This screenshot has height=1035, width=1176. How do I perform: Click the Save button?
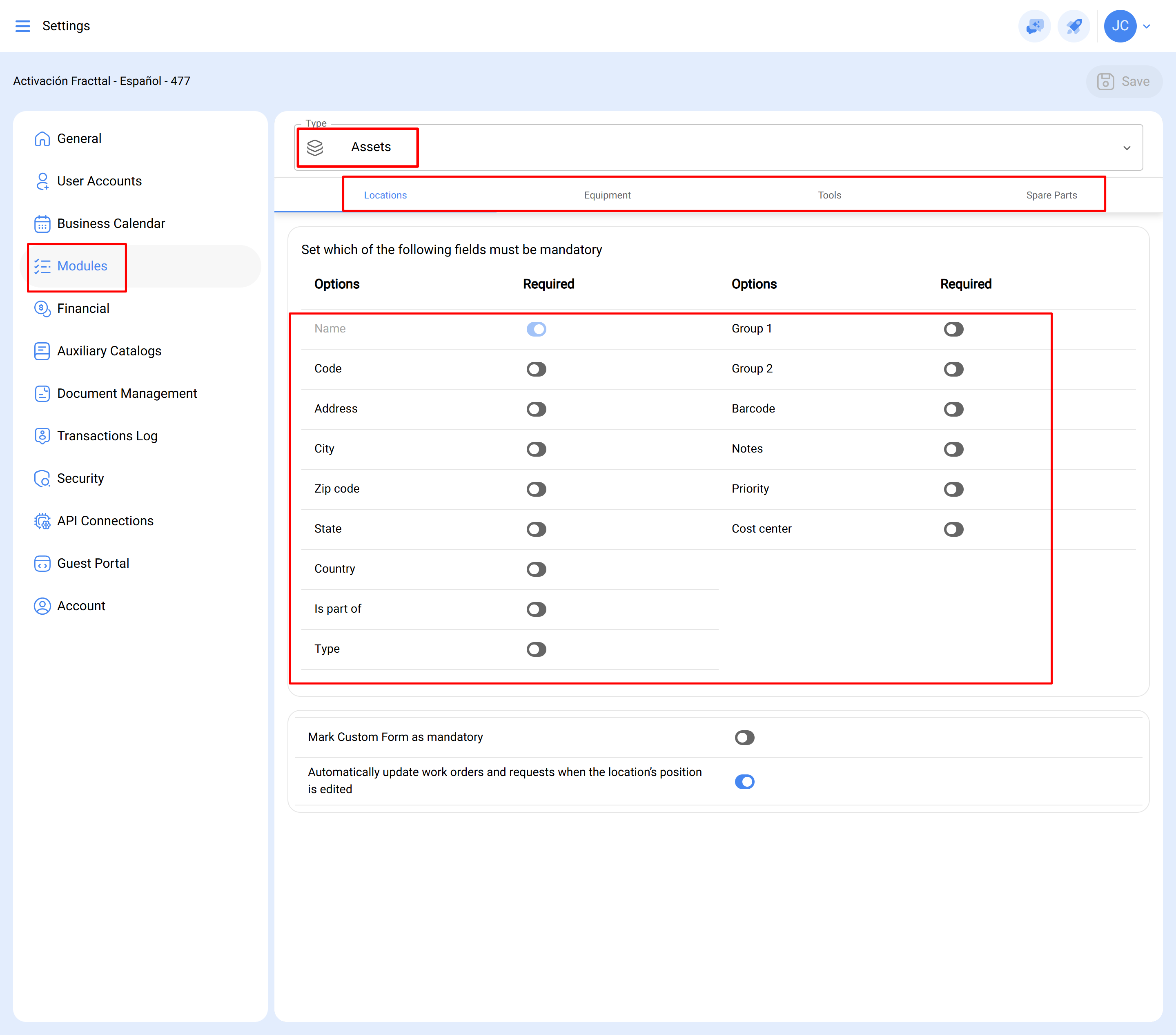coord(1123,81)
